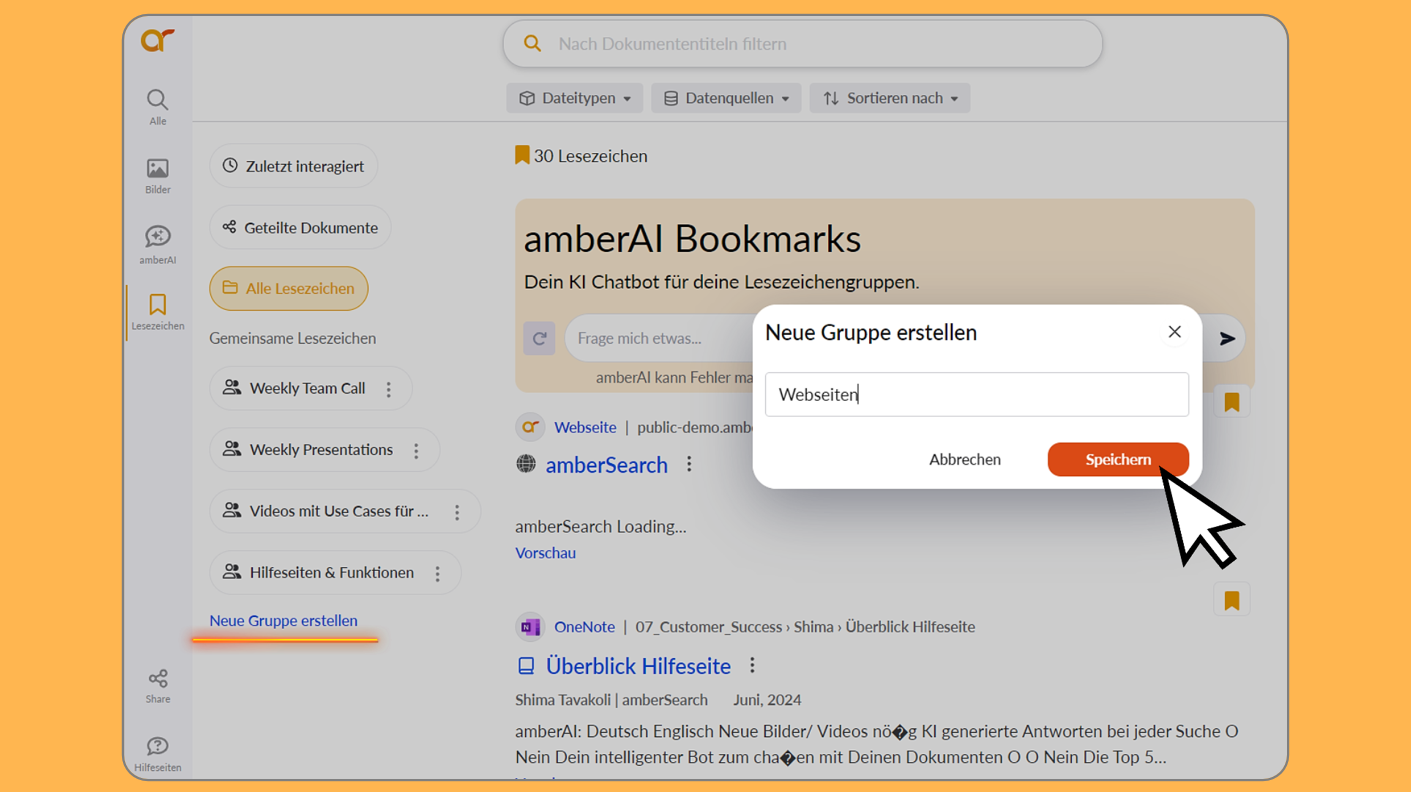Click the OneNote source icon
The height and width of the screenshot is (792, 1411).
(x=530, y=627)
